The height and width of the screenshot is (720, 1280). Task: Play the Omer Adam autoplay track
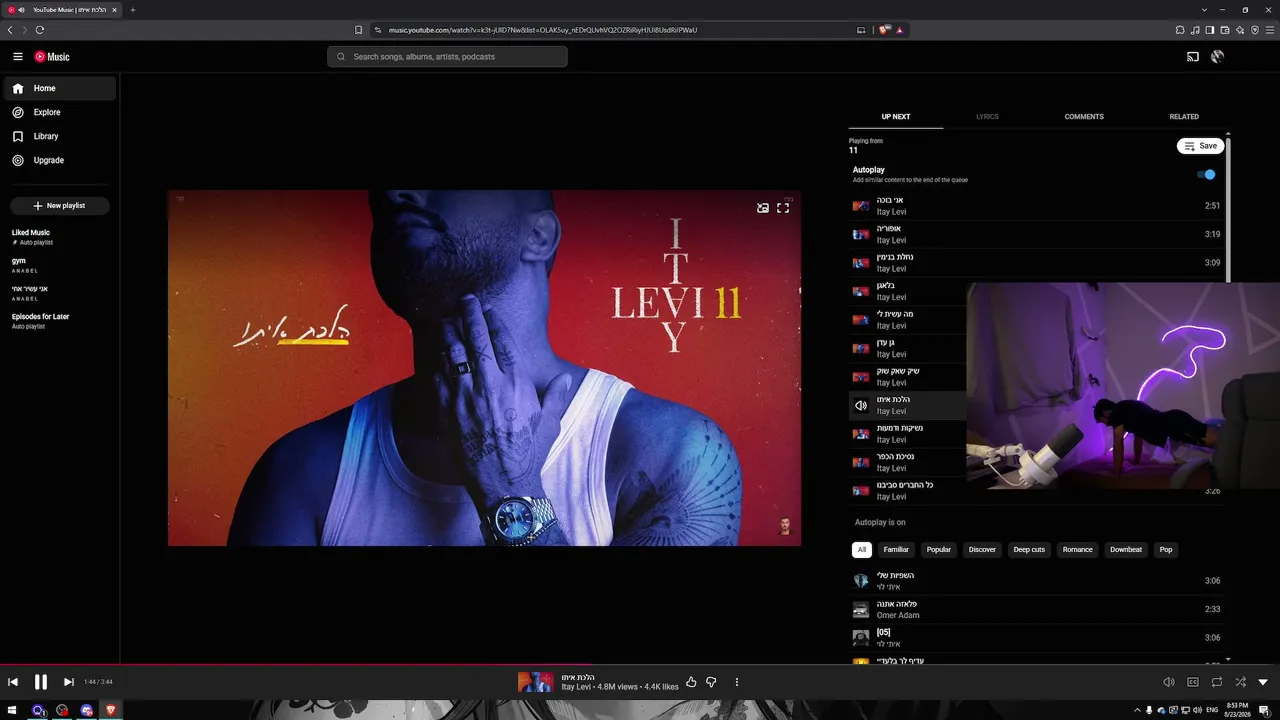click(x=1036, y=609)
